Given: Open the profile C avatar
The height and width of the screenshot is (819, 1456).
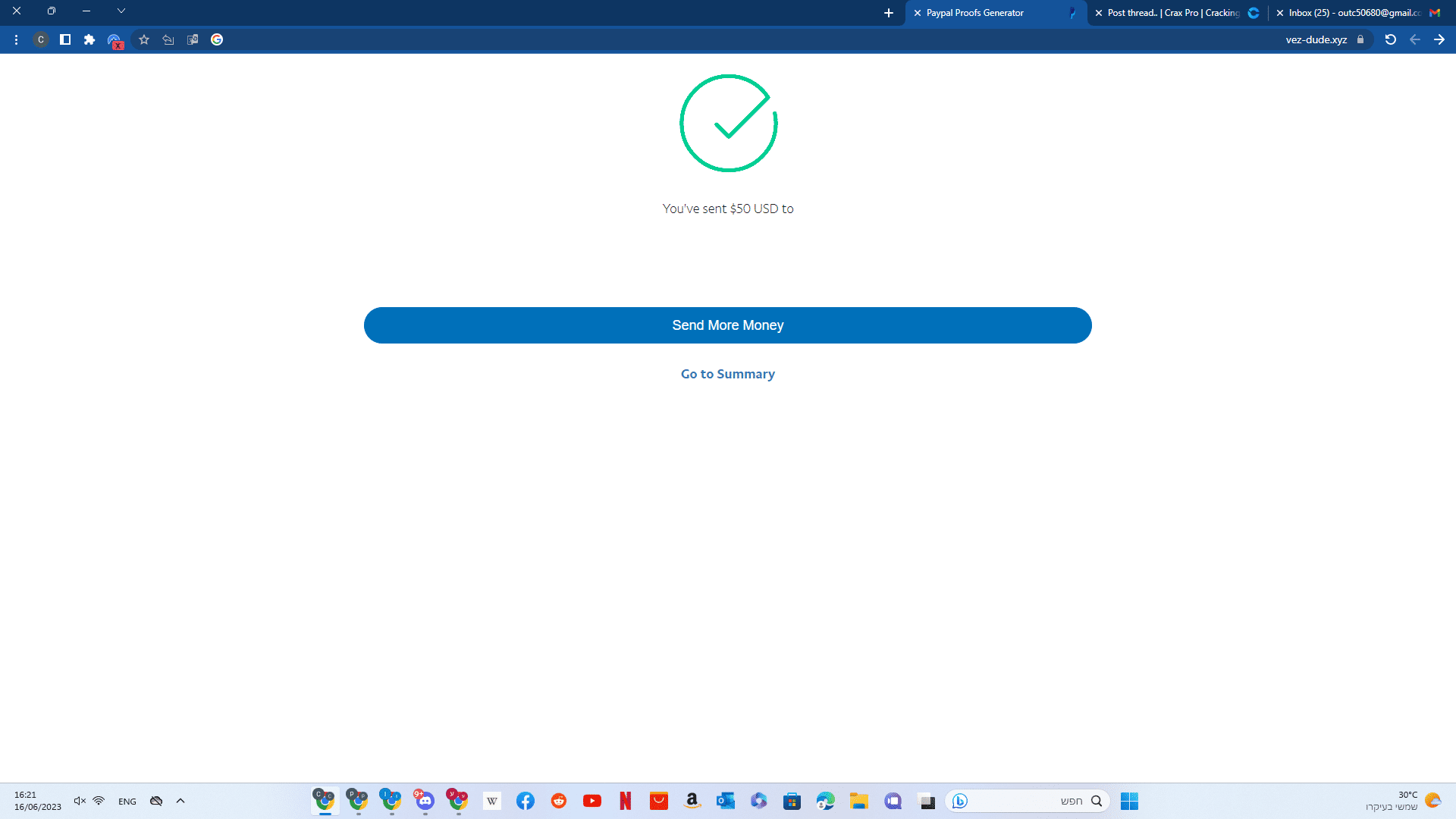Looking at the screenshot, I should (41, 39).
